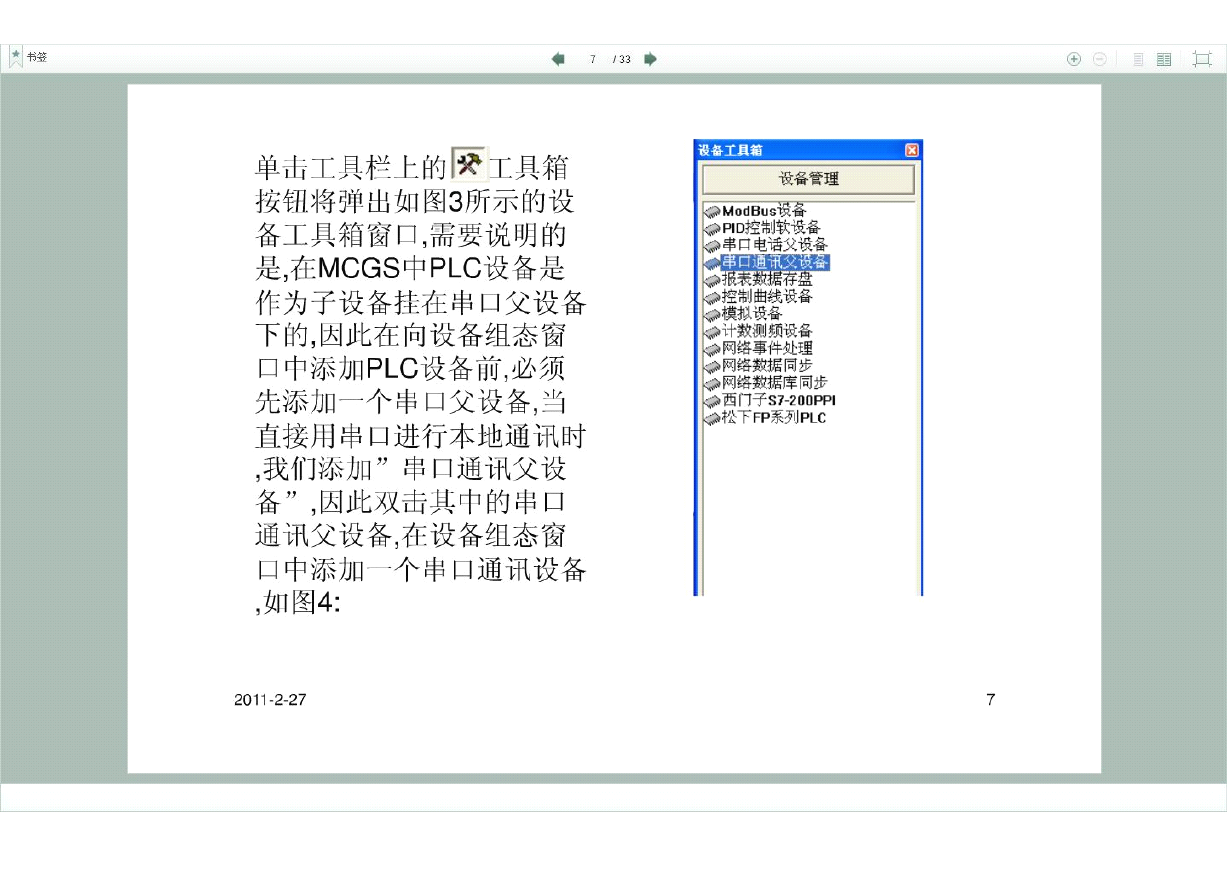Close the 设备工具箱 window
This screenshot has height=869, width=1228.
(911, 150)
